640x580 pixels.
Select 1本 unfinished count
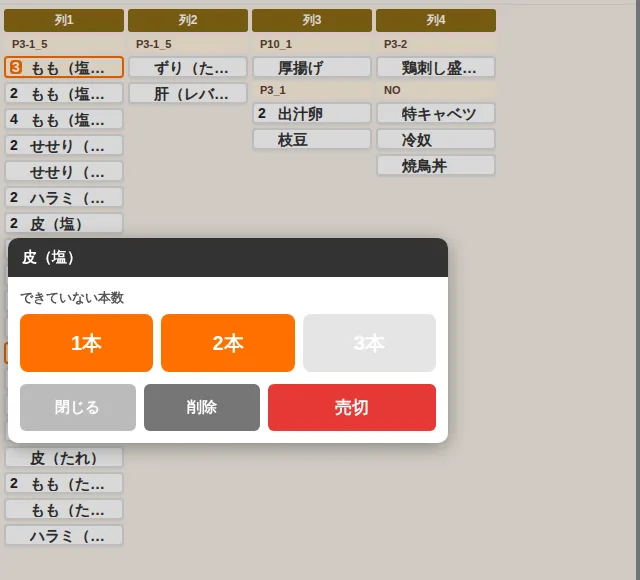(x=86, y=343)
